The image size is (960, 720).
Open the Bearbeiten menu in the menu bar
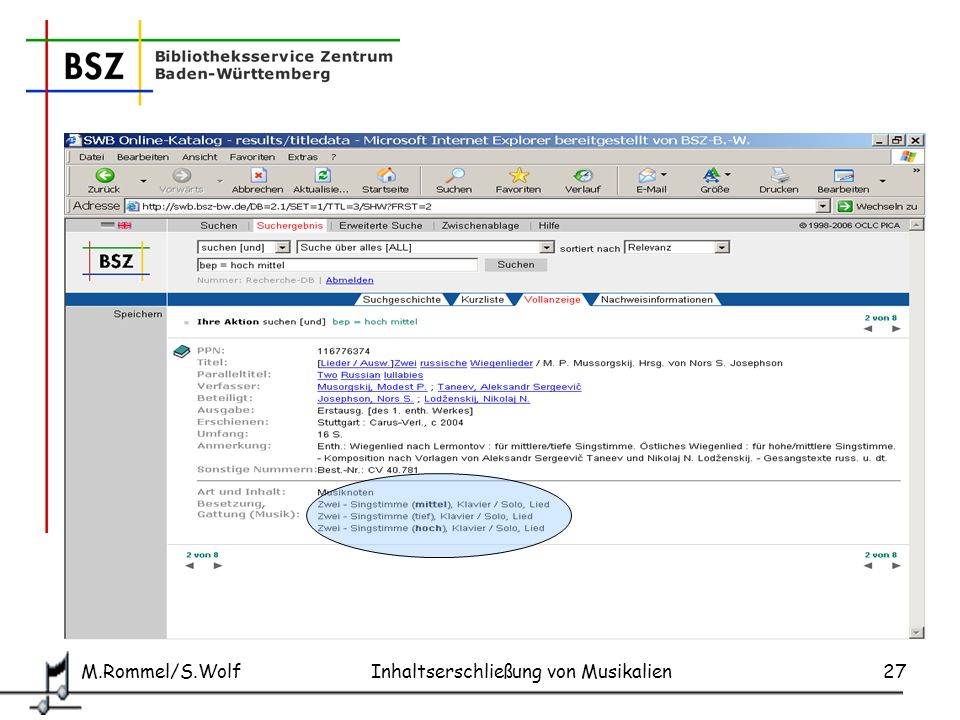[143, 157]
